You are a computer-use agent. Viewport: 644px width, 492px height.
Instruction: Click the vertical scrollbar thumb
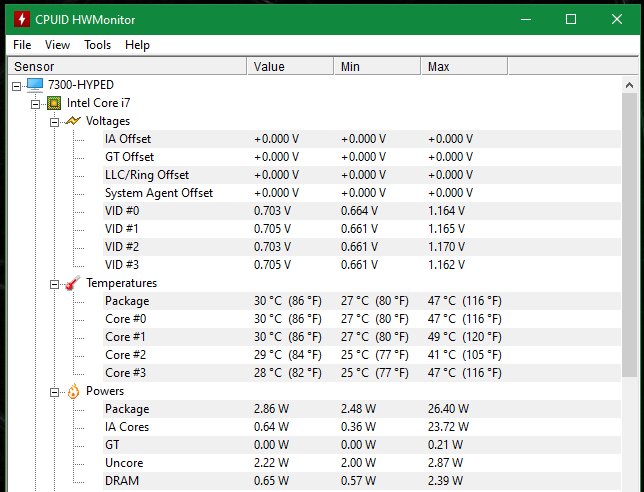click(x=629, y=235)
